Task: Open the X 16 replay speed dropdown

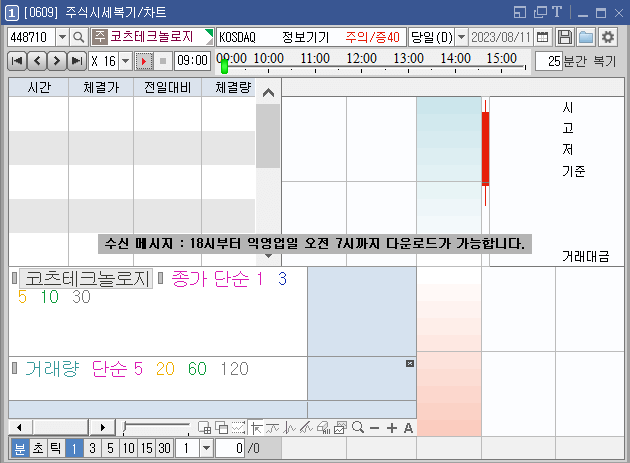Action: coord(126,61)
